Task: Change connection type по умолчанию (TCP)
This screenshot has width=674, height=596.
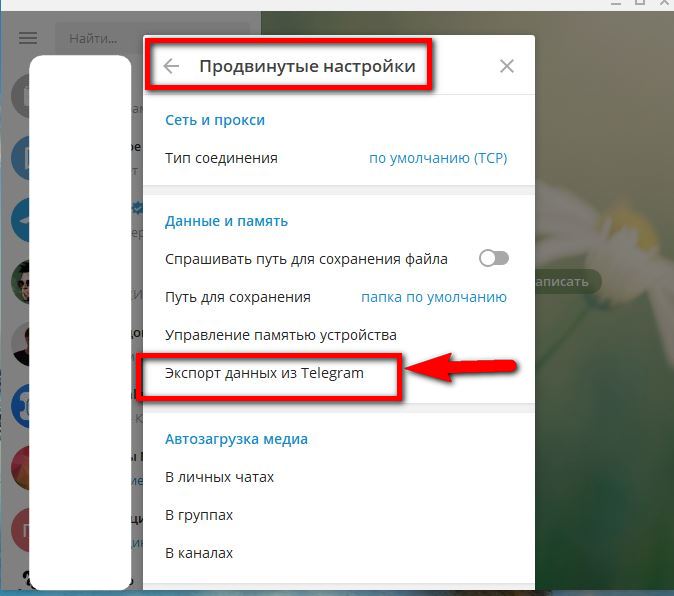Action: coord(438,158)
